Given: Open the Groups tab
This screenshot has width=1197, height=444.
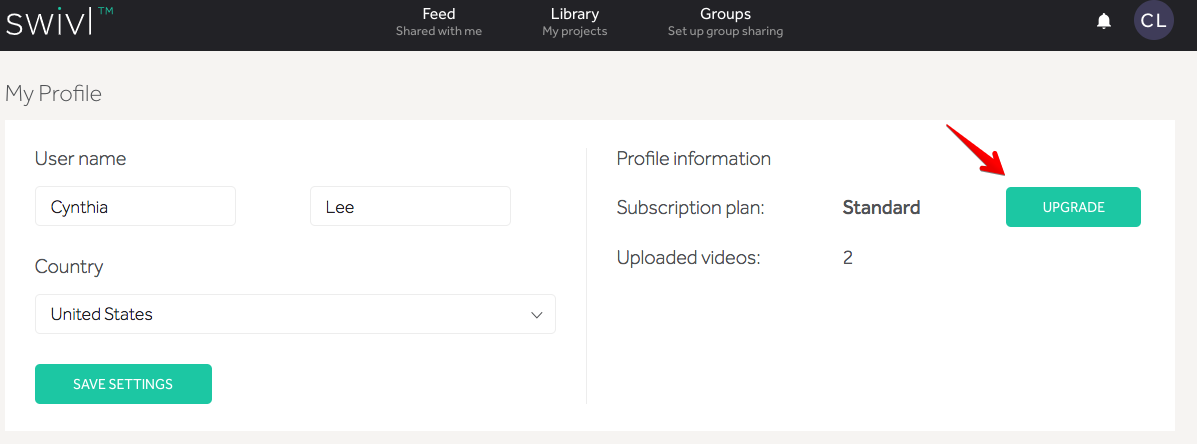Looking at the screenshot, I should click(725, 21).
